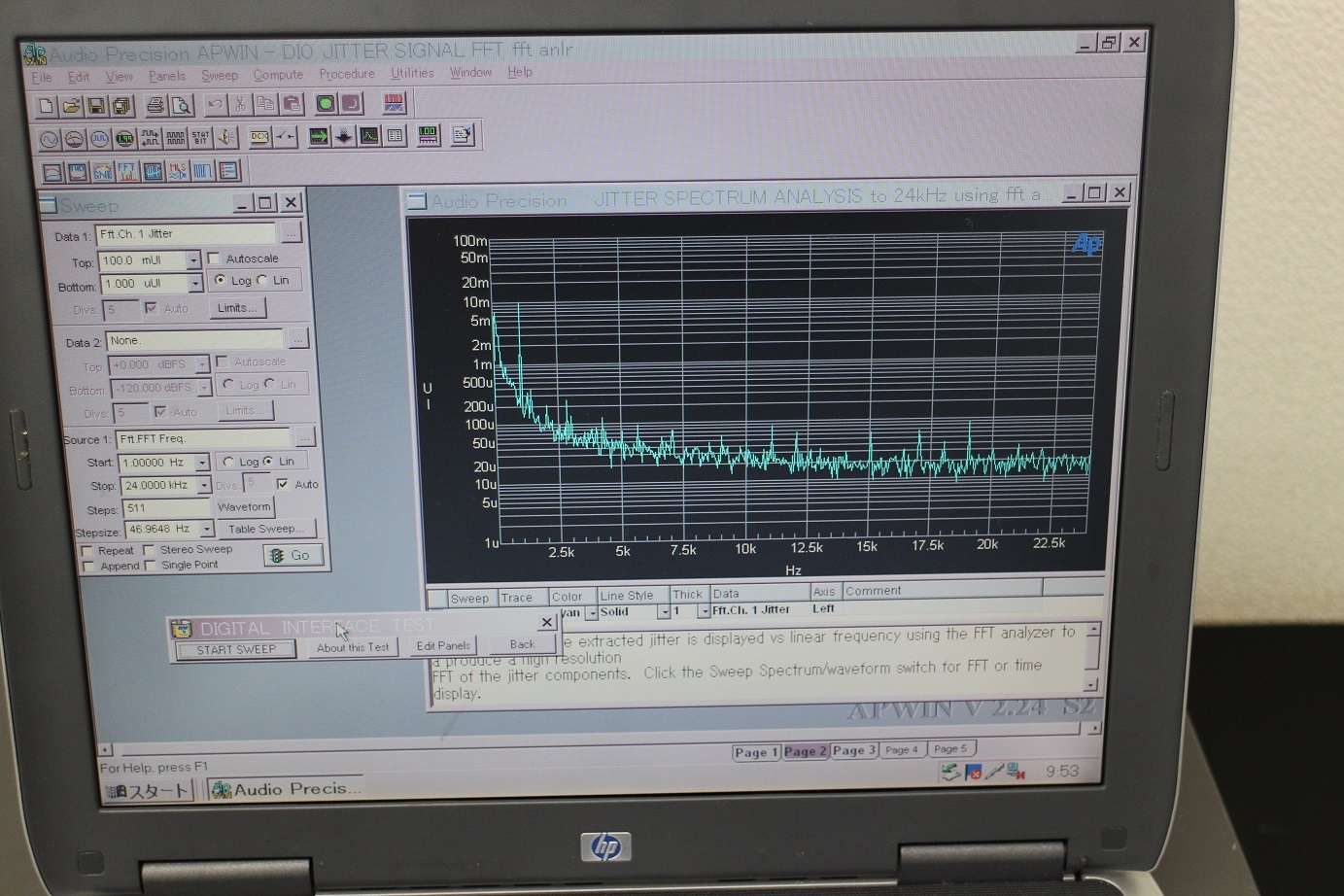Click the Table Sweep button
The image size is (1344, 896).
[x=265, y=529]
